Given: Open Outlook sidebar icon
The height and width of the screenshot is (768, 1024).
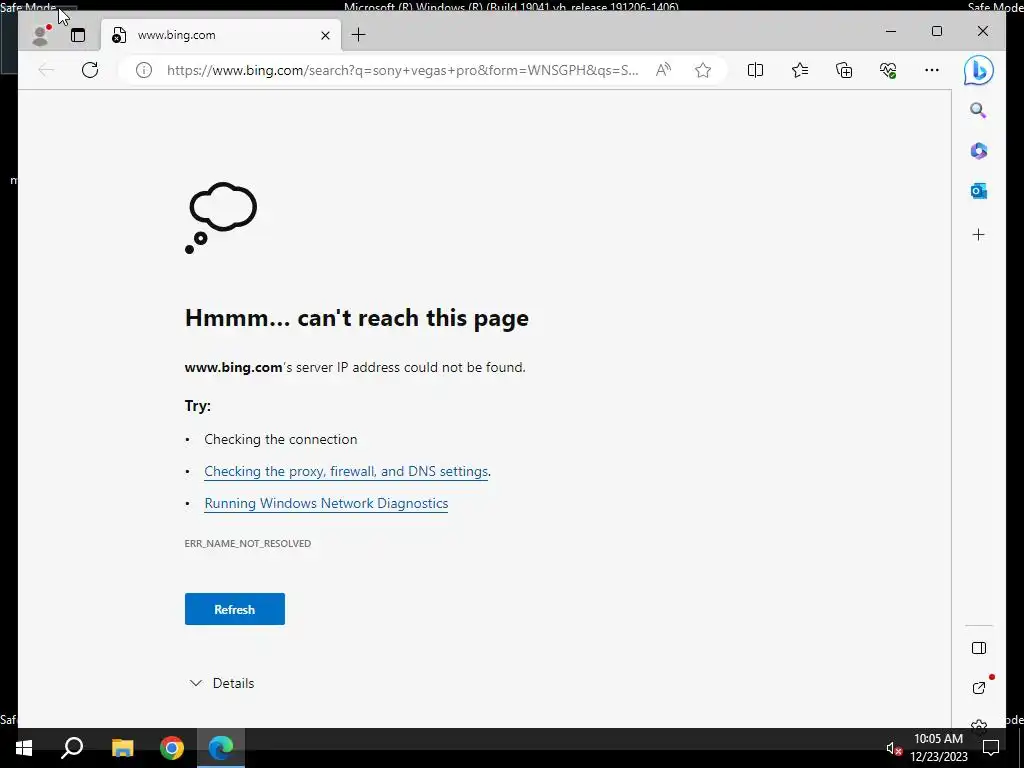Looking at the screenshot, I should coord(978,191).
